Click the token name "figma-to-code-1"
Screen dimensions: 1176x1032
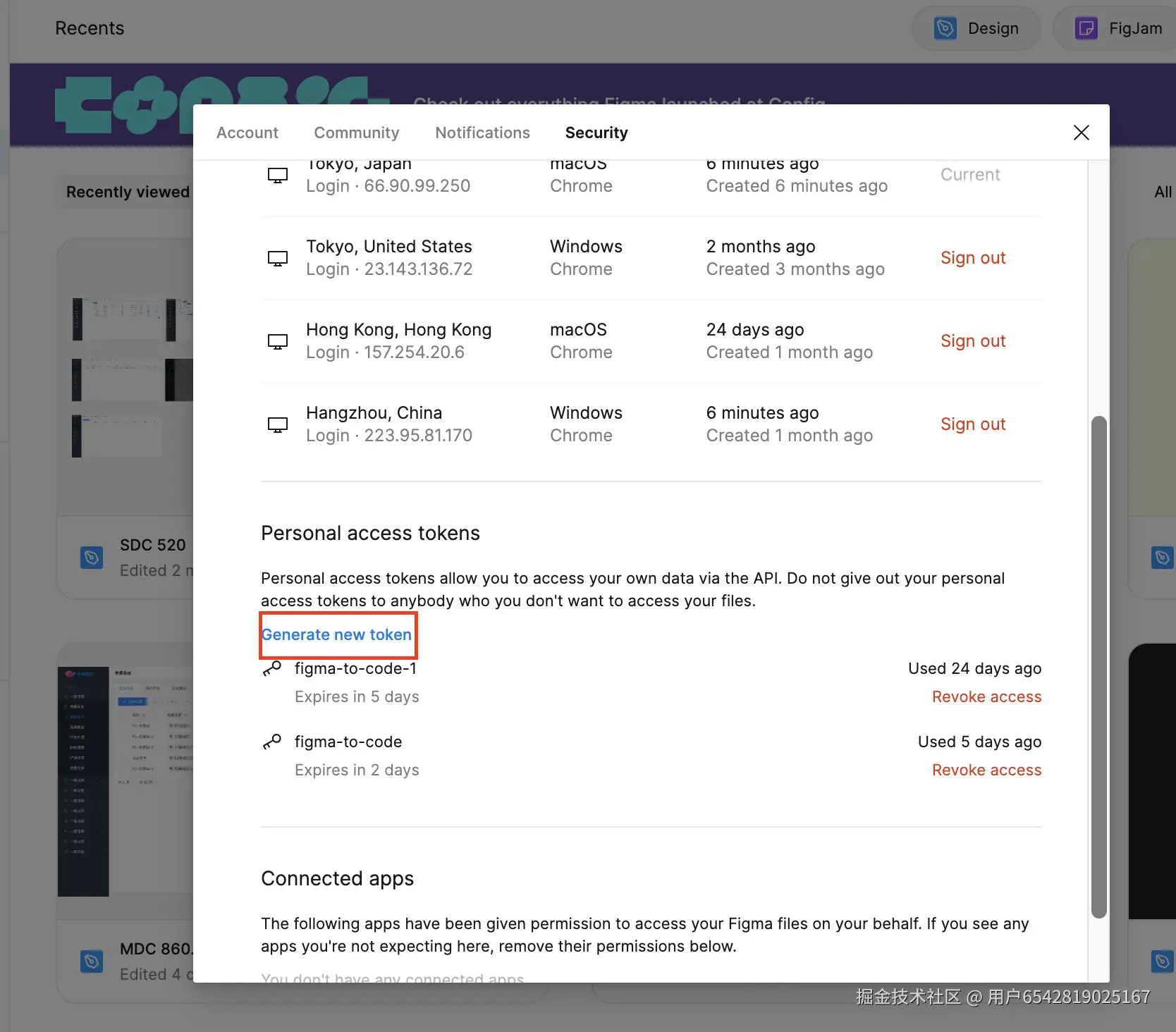pyautogui.click(x=355, y=668)
